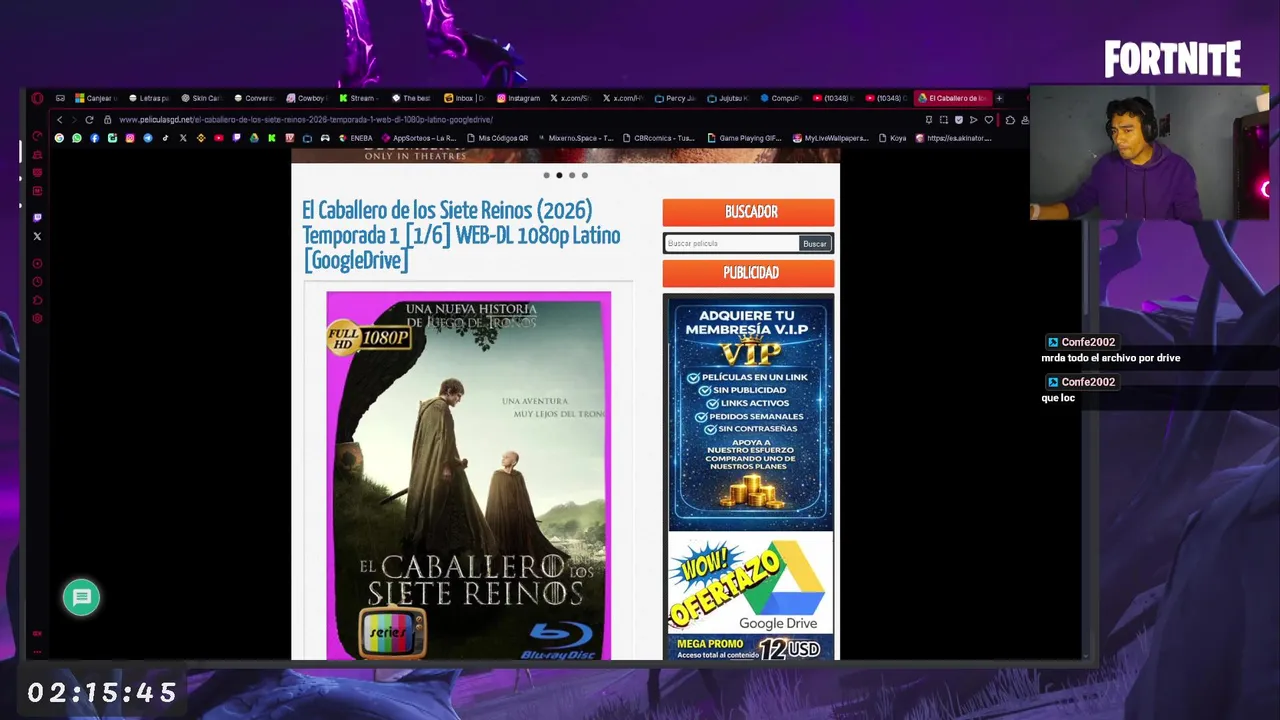The height and width of the screenshot is (720, 1280).
Task: Open player icon in Opera sidebar
Action: [37, 263]
